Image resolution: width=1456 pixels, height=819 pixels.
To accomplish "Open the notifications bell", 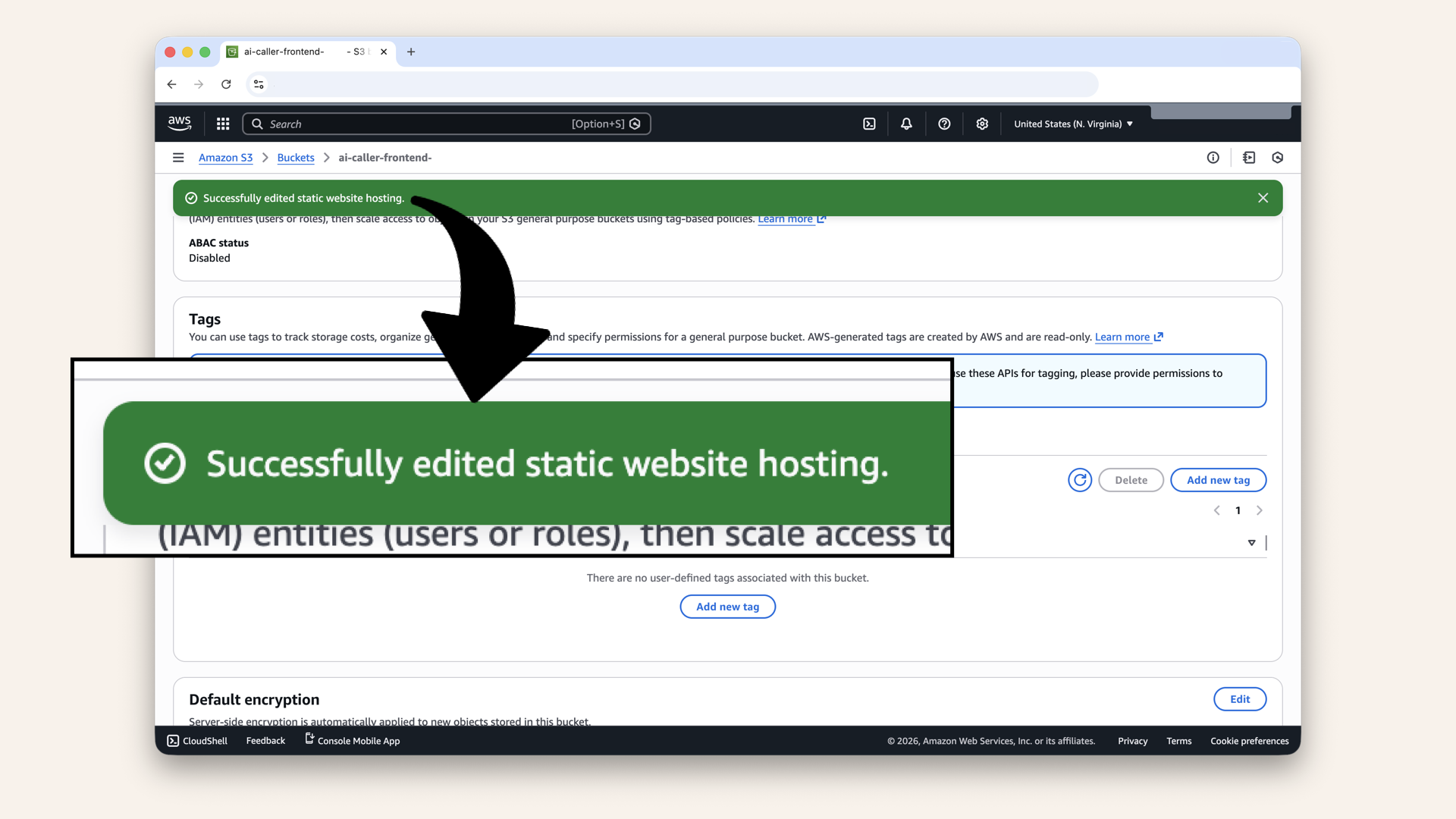I will (x=906, y=124).
